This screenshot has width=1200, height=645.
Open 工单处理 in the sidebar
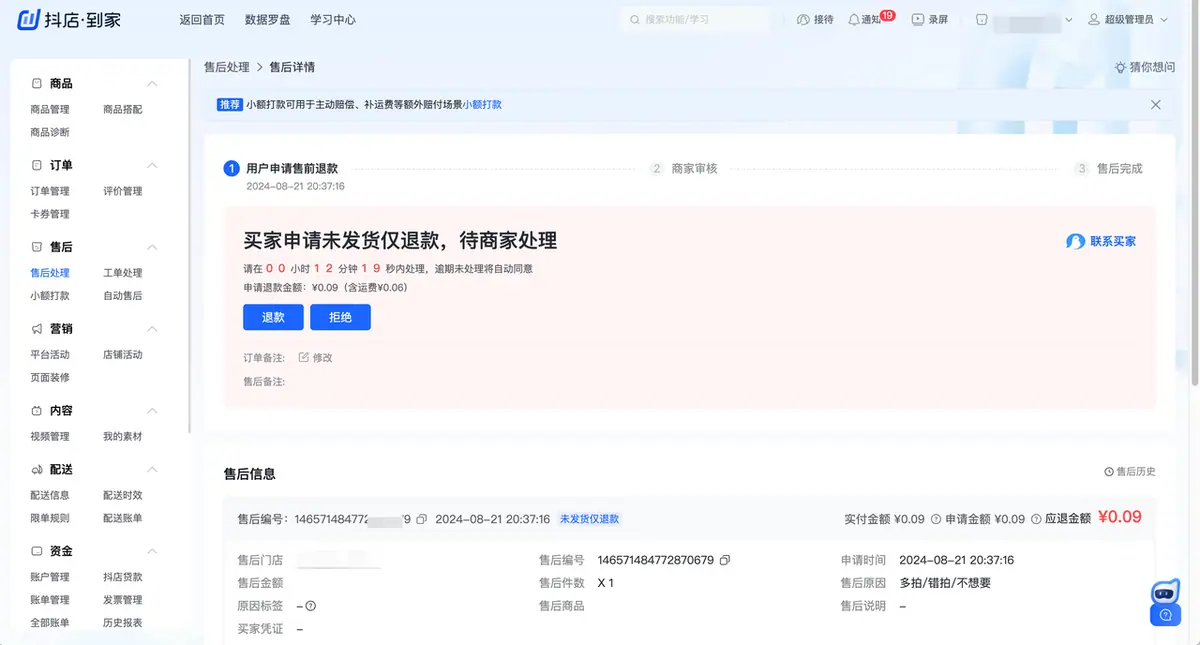[123, 273]
